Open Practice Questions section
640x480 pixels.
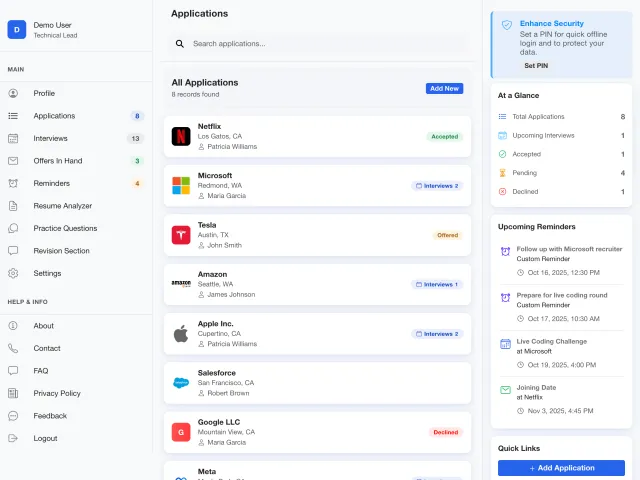tap(76, 228)
